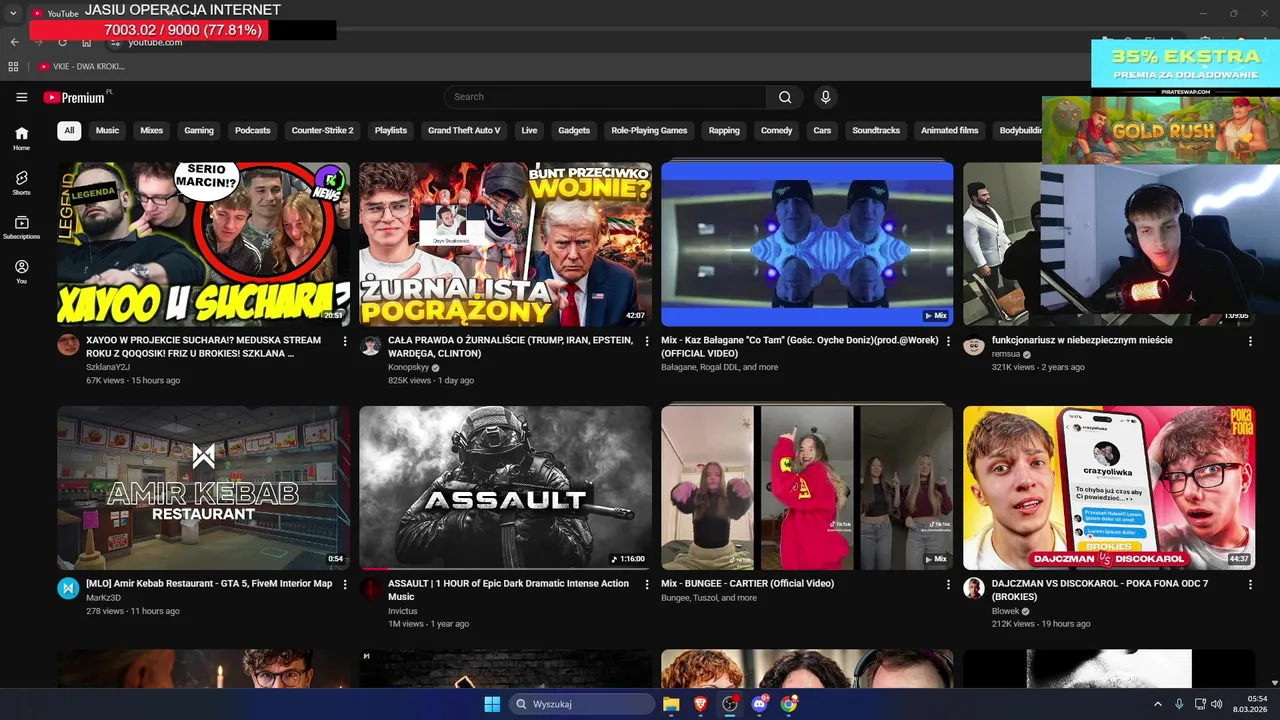This screenshot has width=1280, height=720.
Task: Select the Counter-Strike 2 filter chip
Action: 322,130
